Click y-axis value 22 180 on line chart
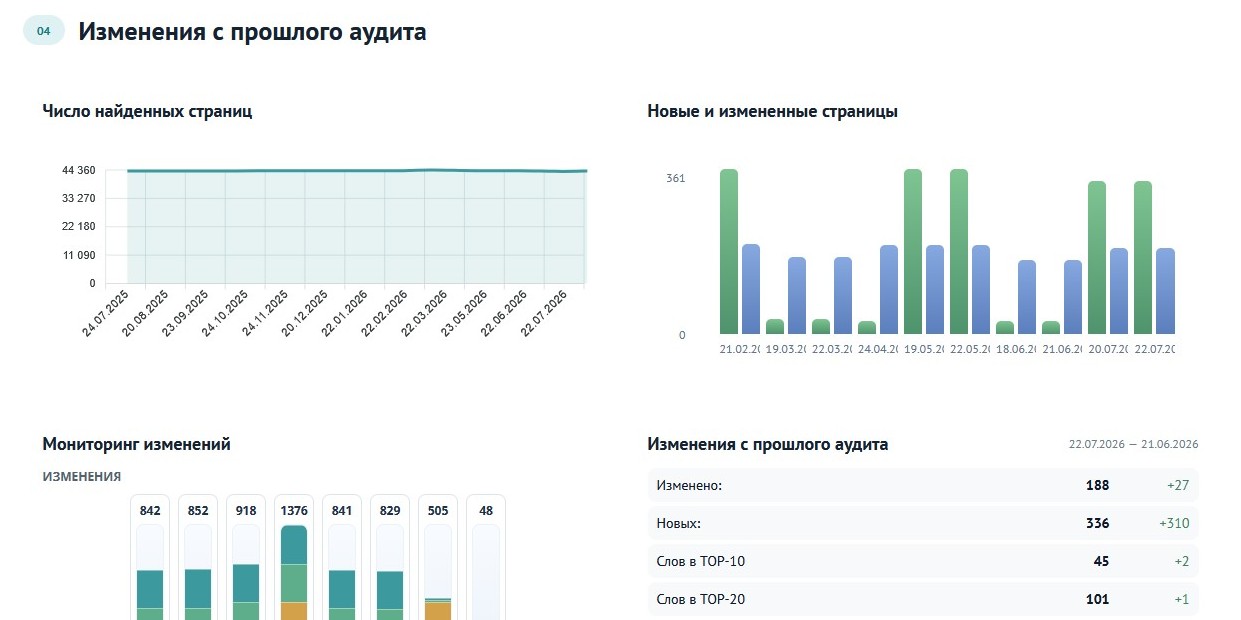 point(79,226)
